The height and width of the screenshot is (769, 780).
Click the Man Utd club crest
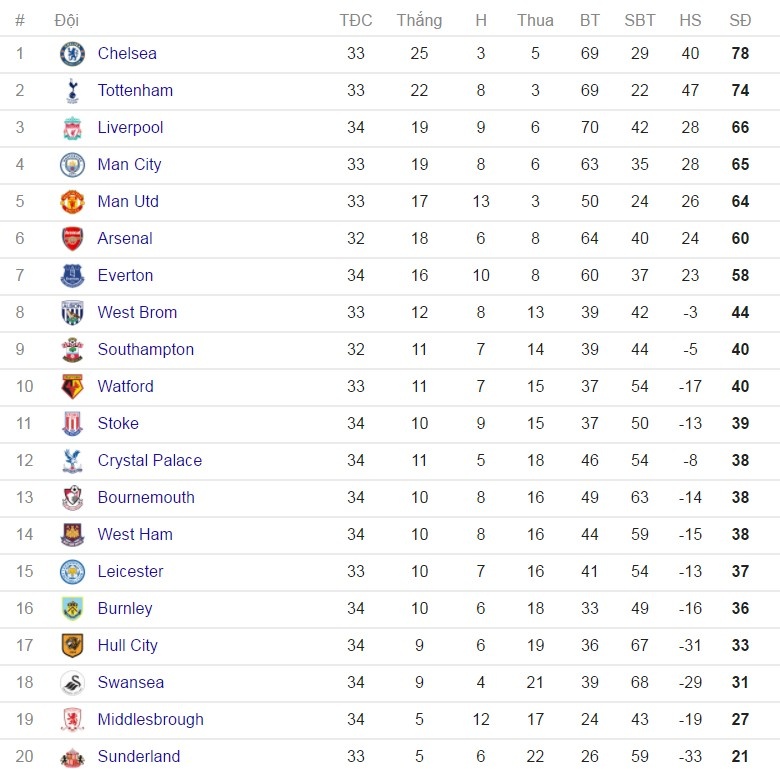(72, 202)
